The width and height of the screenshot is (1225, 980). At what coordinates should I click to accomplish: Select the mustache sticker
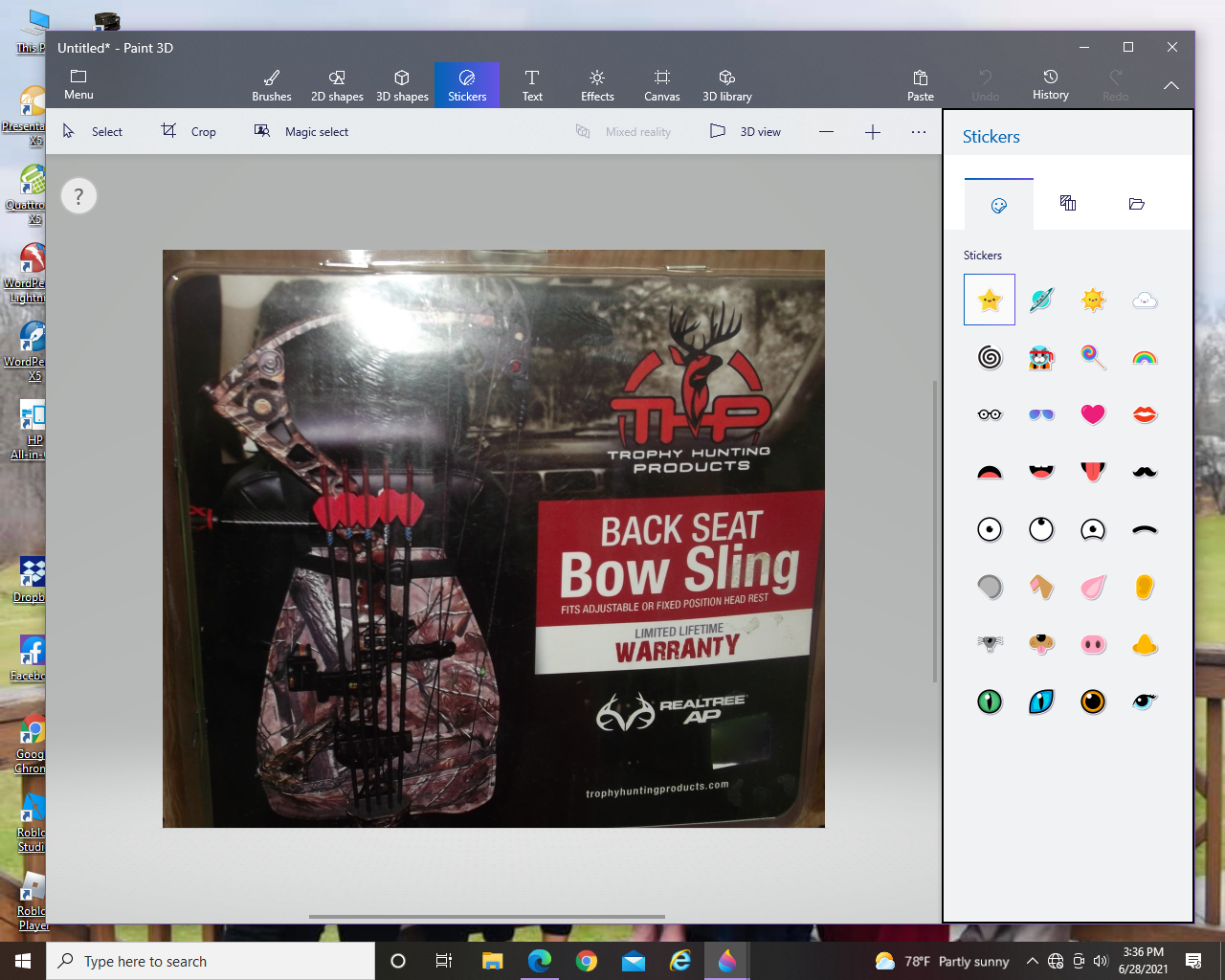[x=1145, y=472]
